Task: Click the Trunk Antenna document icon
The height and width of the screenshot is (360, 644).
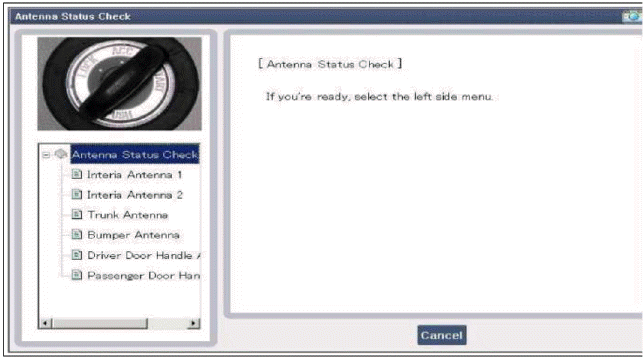Action: point(77,214)
